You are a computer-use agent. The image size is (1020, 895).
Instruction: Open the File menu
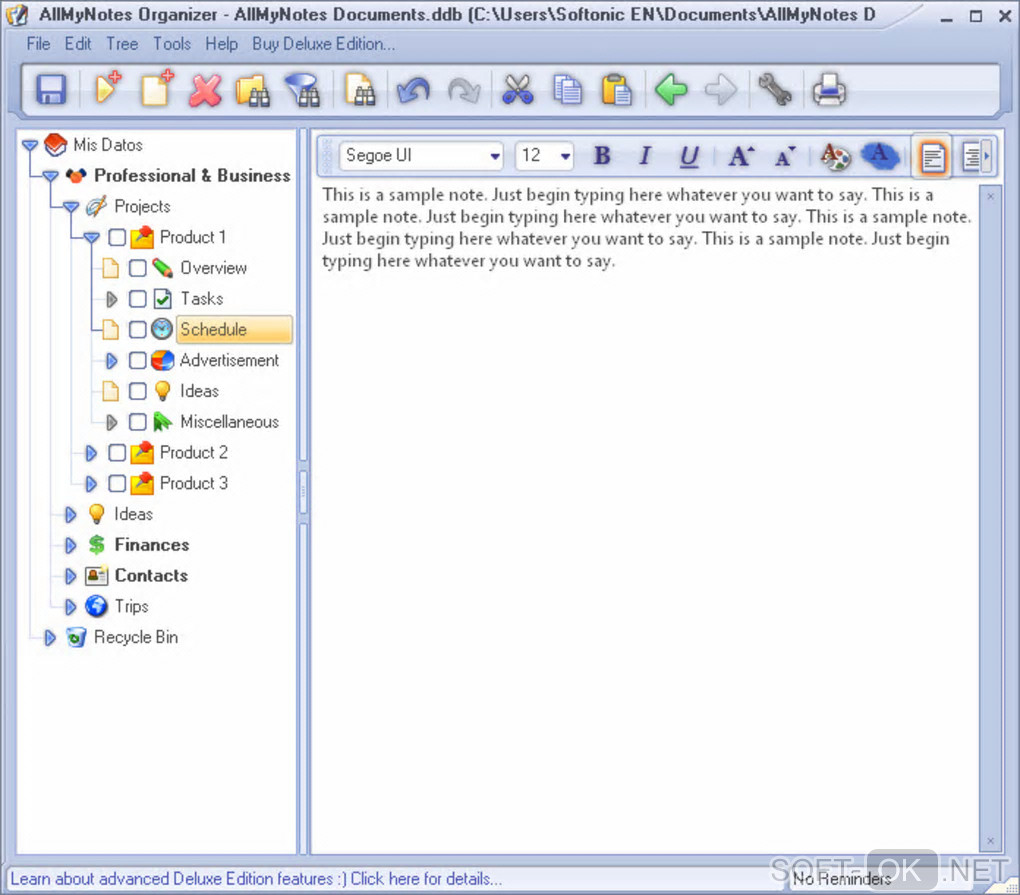point(38,44)
